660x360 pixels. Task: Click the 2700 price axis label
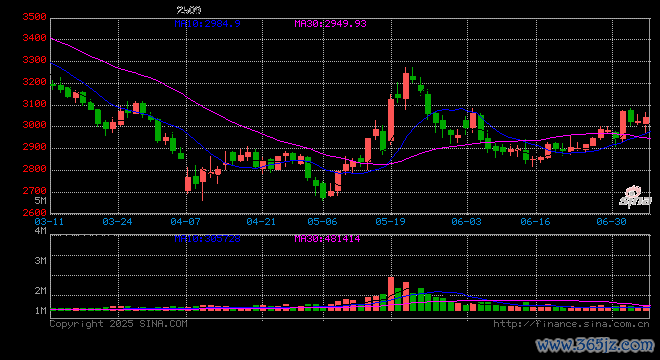(35, 191)
